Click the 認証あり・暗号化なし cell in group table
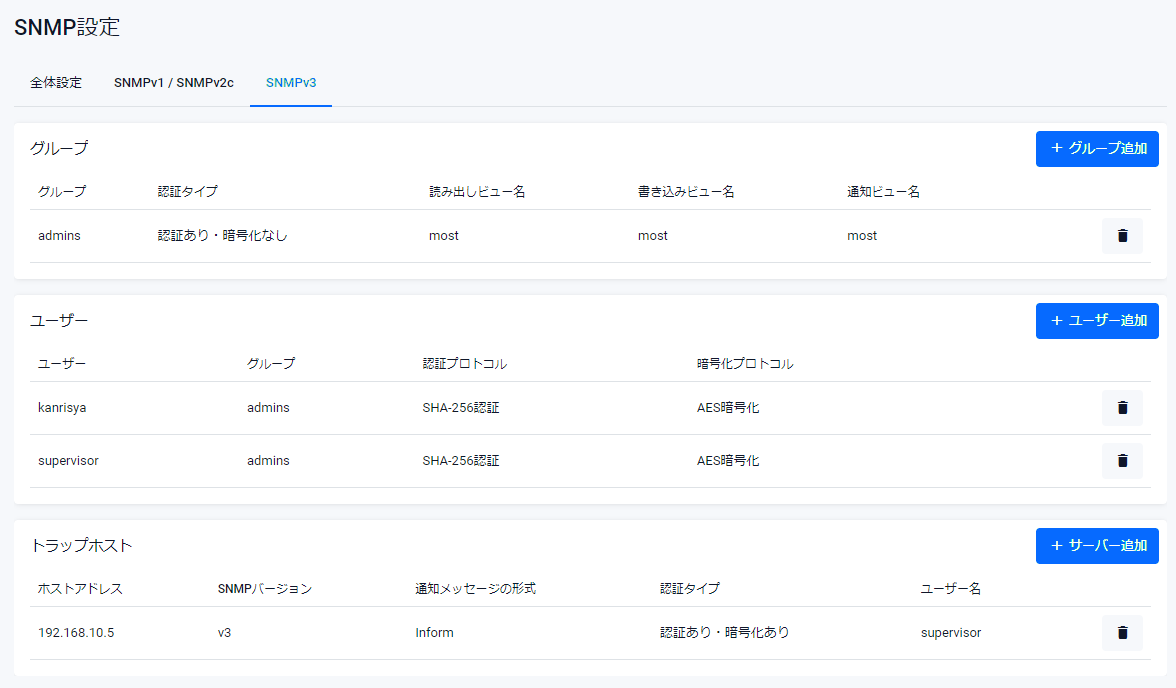Image resolution: width=1176 pixels, height=688 pixels. [x=222, y=236]
